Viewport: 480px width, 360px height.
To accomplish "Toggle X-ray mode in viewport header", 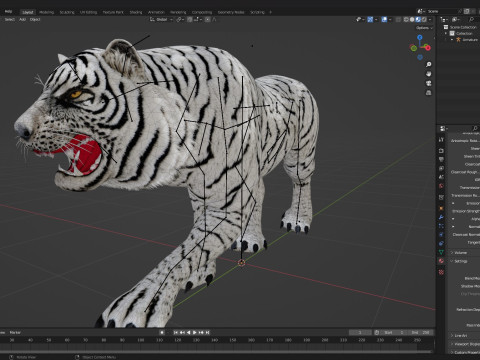I will click(x=398, y=20).
